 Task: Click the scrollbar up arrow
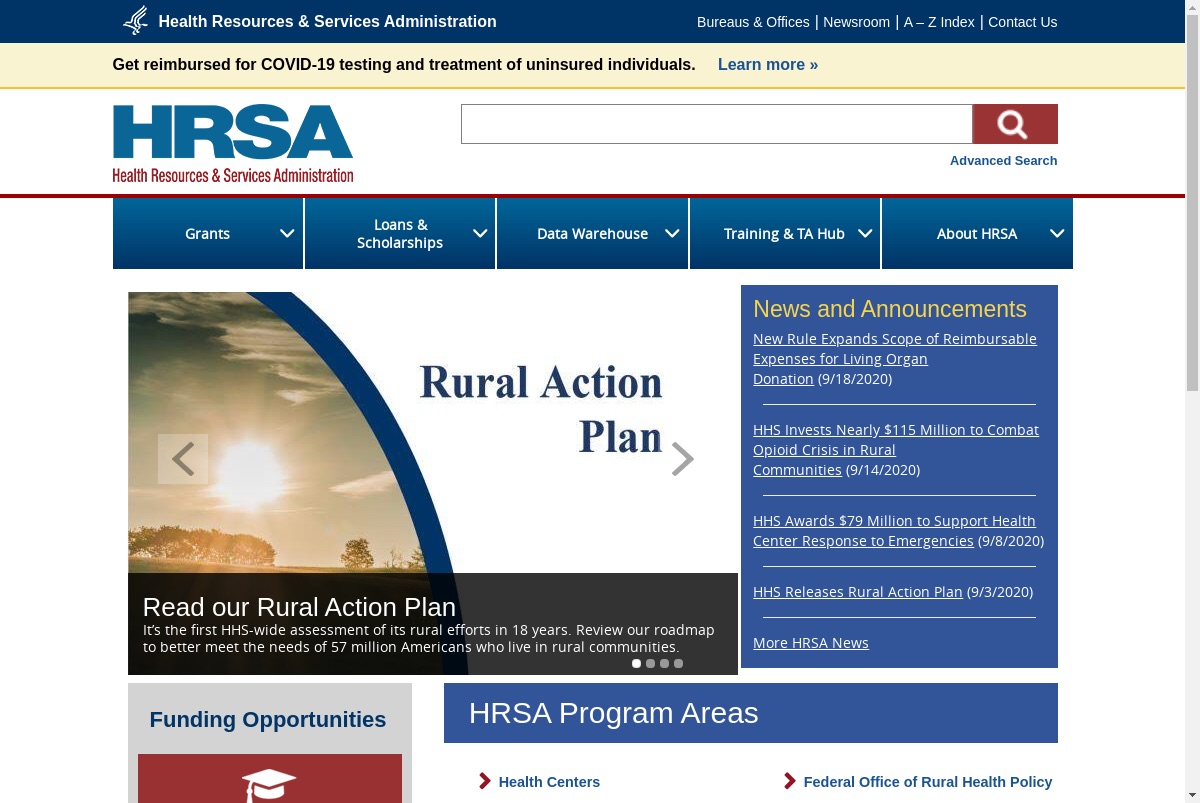point(1192,7)
